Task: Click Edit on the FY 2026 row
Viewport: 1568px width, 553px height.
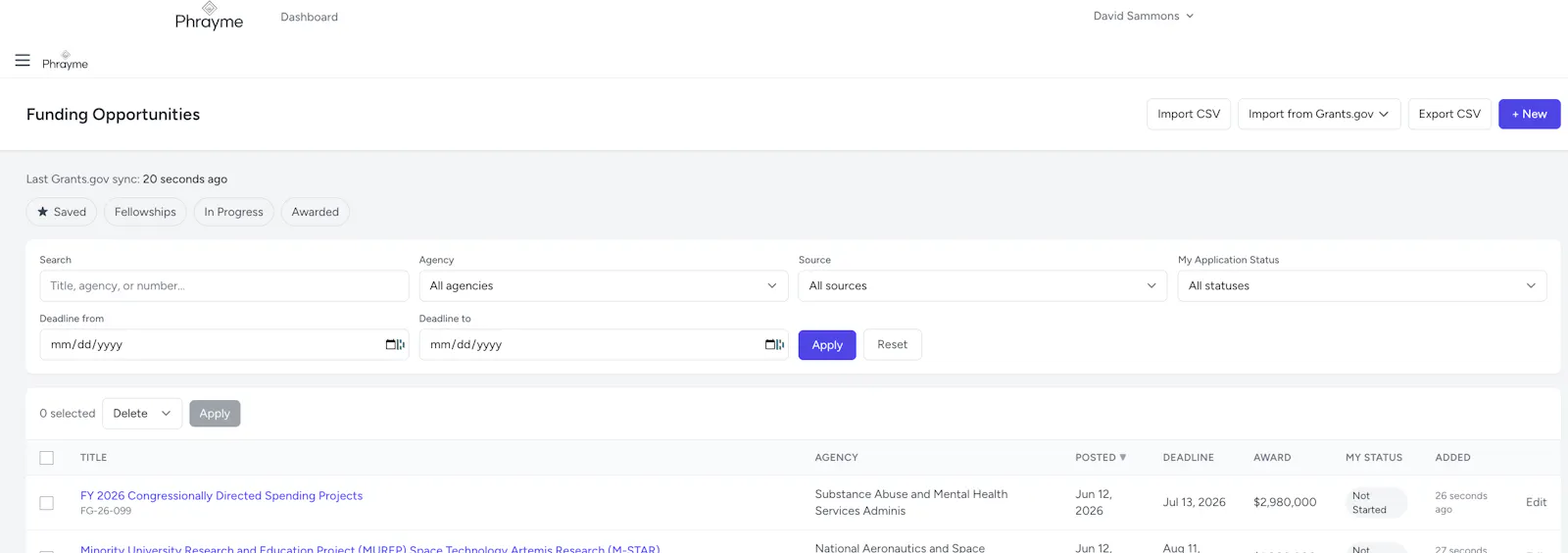Action: [1536, 502]
